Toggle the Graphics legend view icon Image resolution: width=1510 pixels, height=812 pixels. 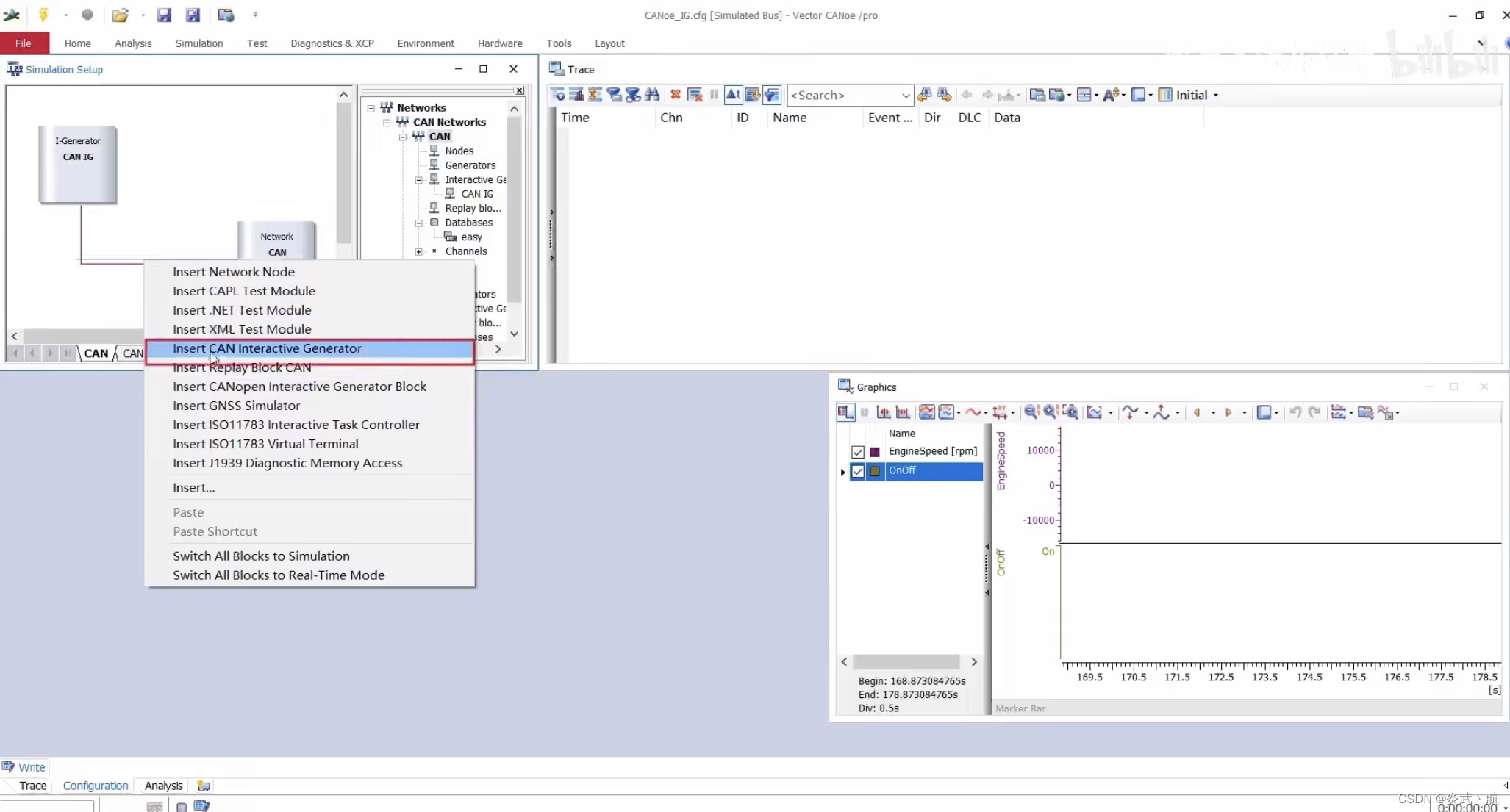pos(845,412)
